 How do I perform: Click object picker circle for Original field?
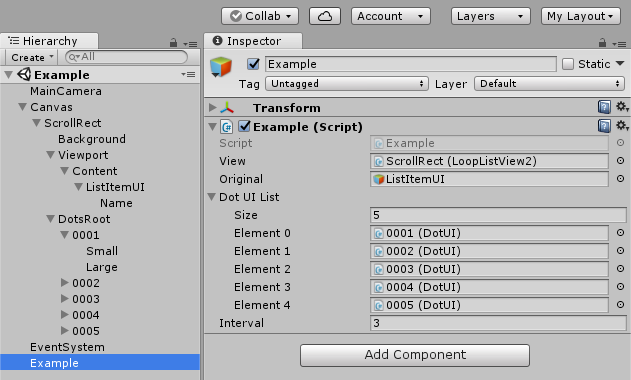click(621, 178)
